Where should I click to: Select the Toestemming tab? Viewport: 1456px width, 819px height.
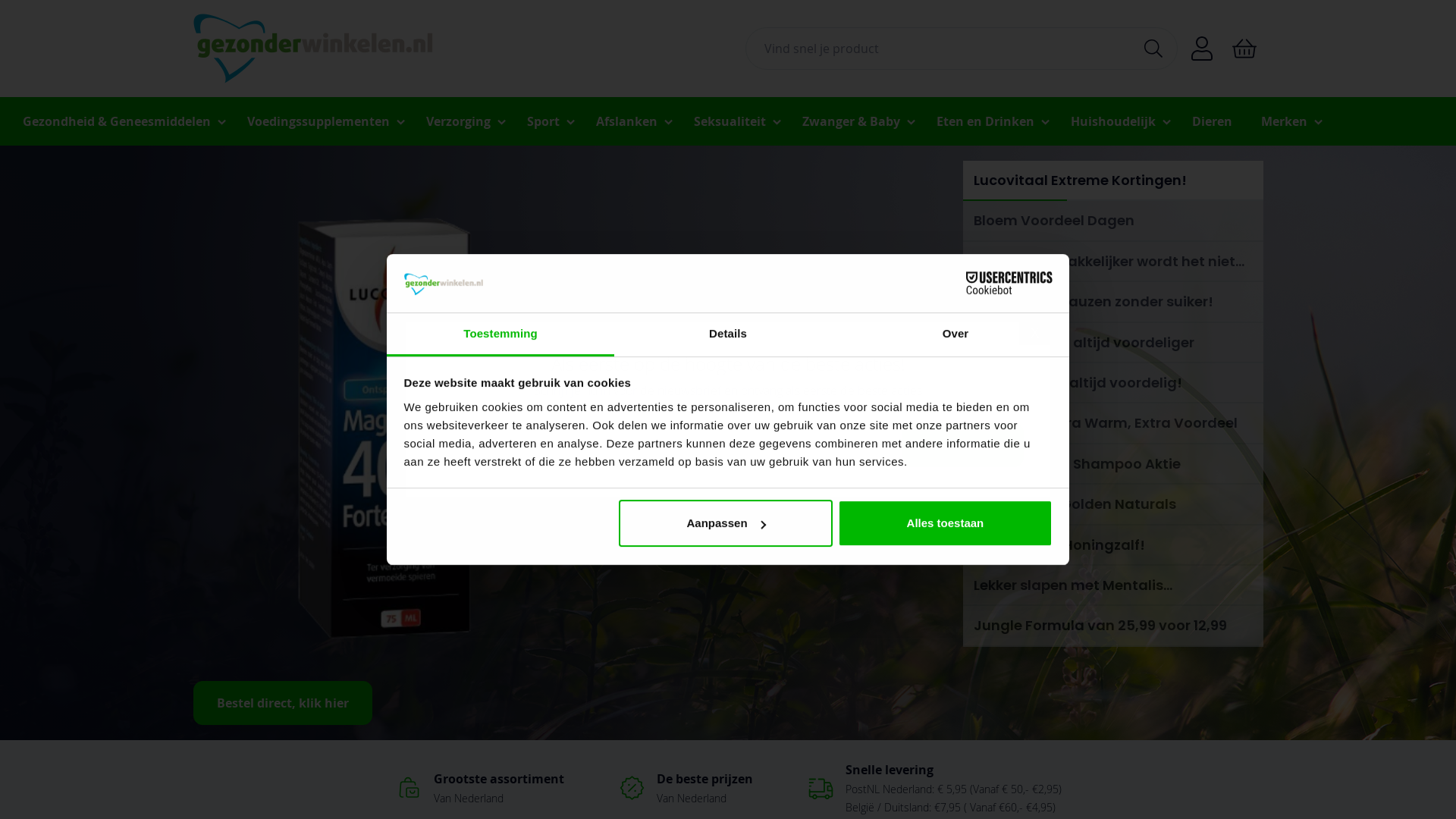pos(500,334)
